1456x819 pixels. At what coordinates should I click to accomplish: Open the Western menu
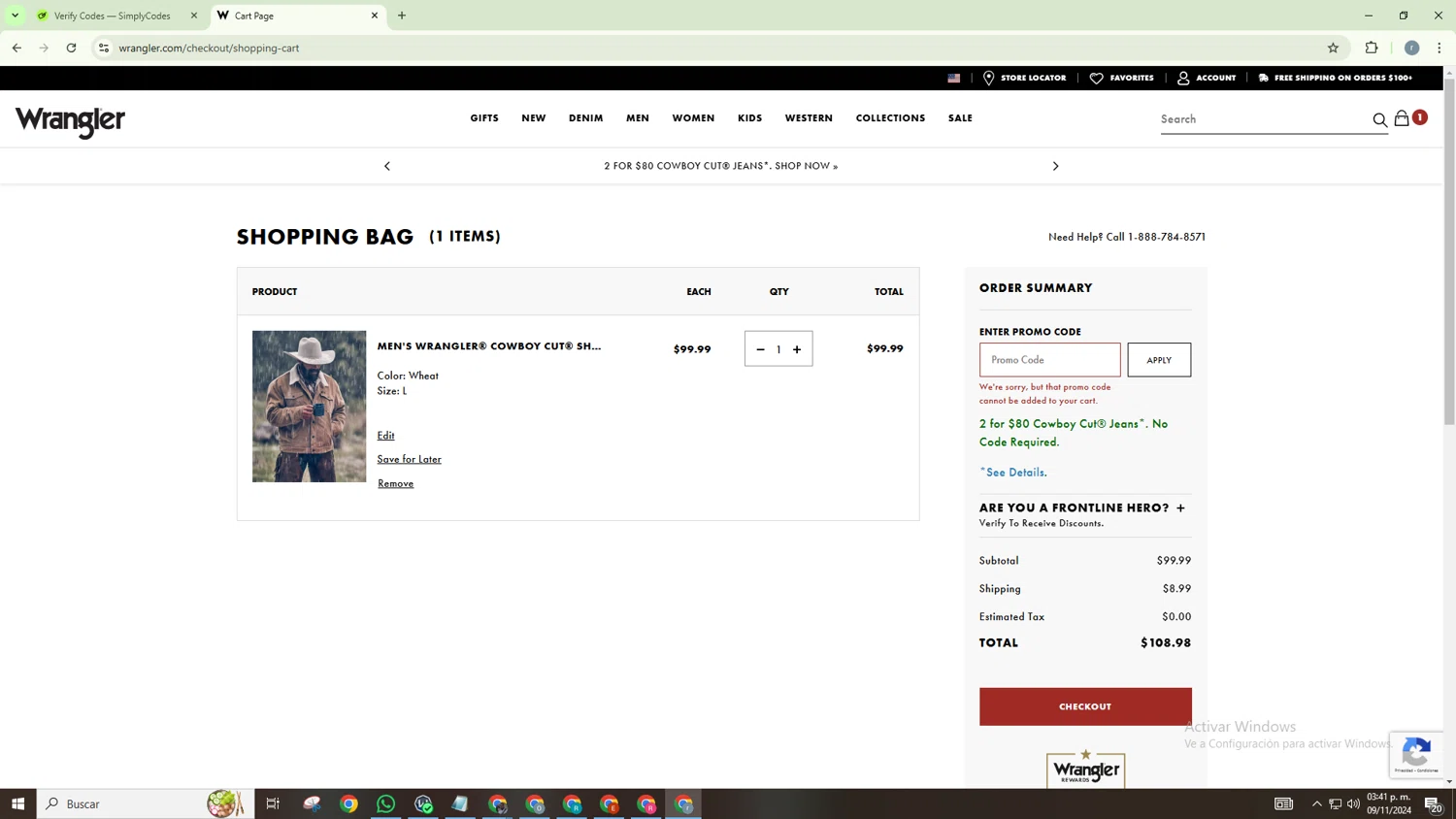809,118
